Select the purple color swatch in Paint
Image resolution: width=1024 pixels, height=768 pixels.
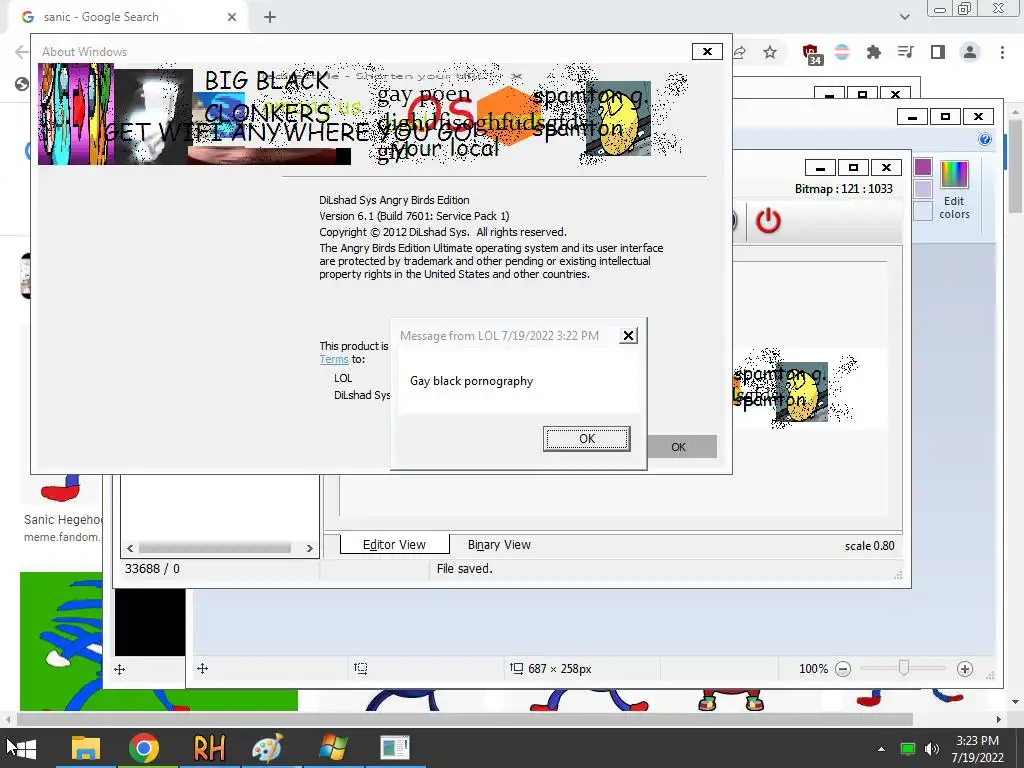point(923,168)
